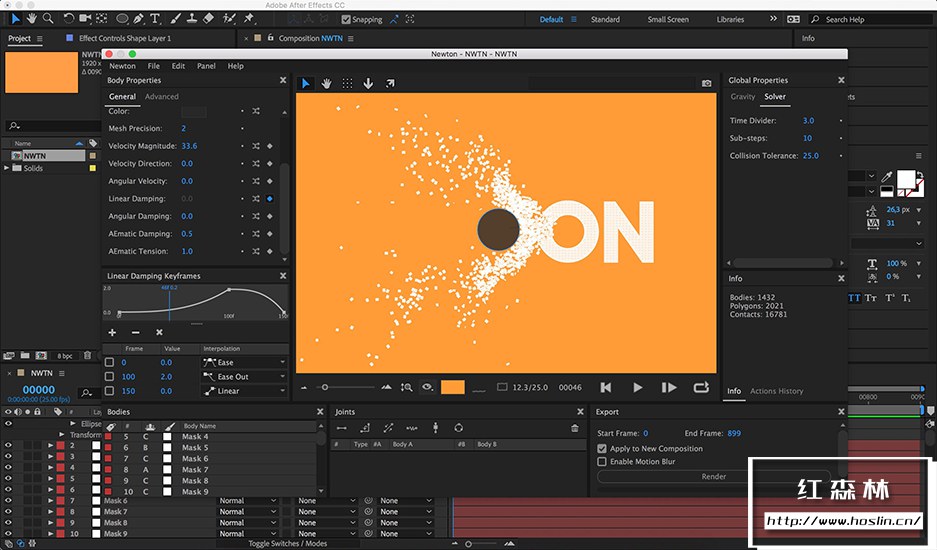937x550 pixels.
Task: Open the Ease interpolation dropdown
Action: pyautogui.click(x=244, y=362)
